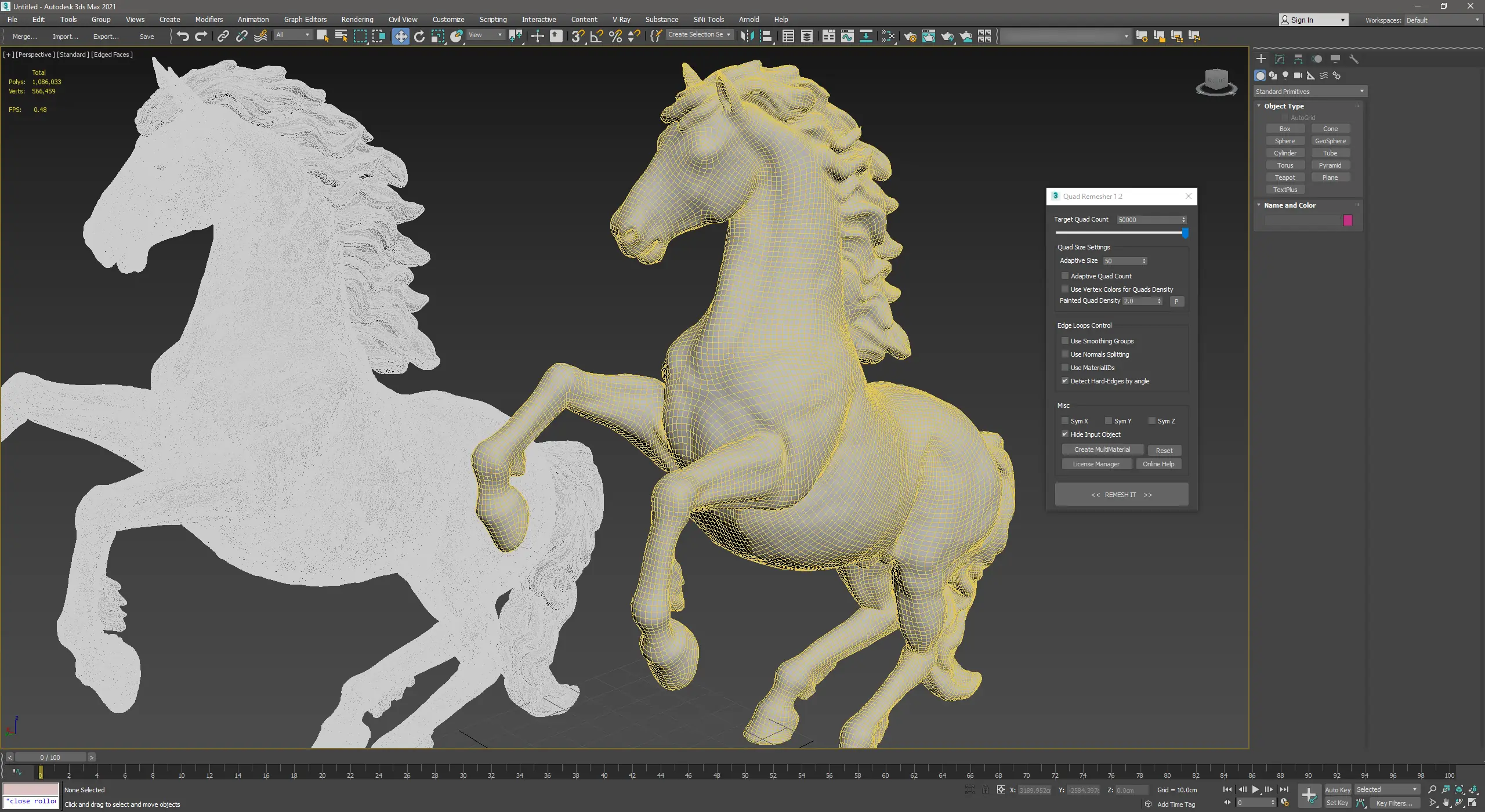Open the Mirror tool
Viewport: 1485px width, 812px height.
pyautogui.click(x=747, y=36)
